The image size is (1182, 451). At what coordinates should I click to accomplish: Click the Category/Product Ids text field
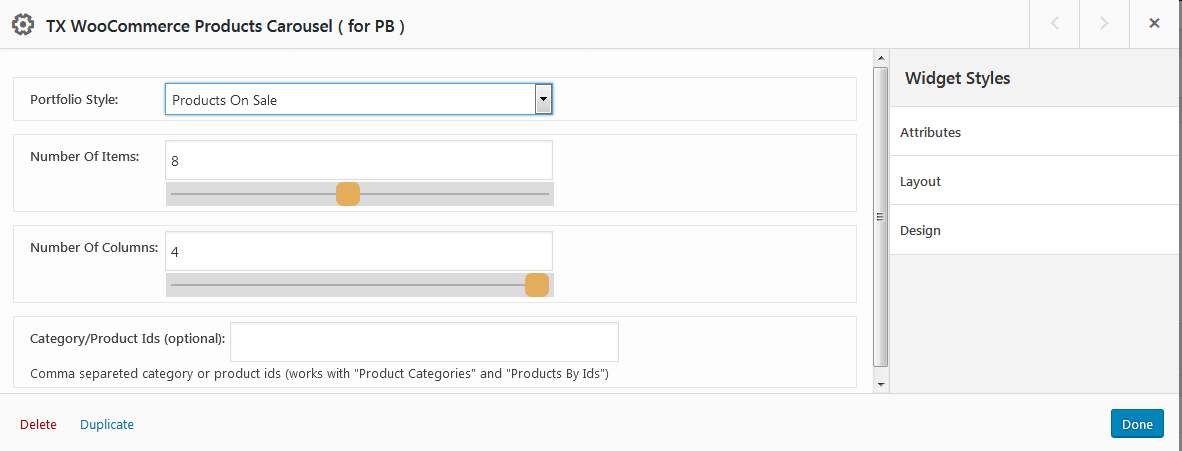click(424, 342)
